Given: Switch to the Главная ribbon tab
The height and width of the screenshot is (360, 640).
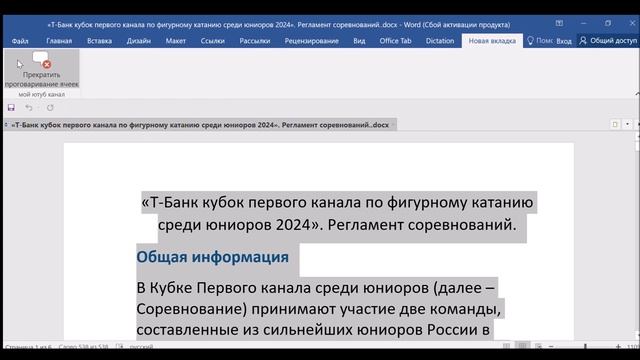Looking at the screenshot, I should (x=59, y=41).
